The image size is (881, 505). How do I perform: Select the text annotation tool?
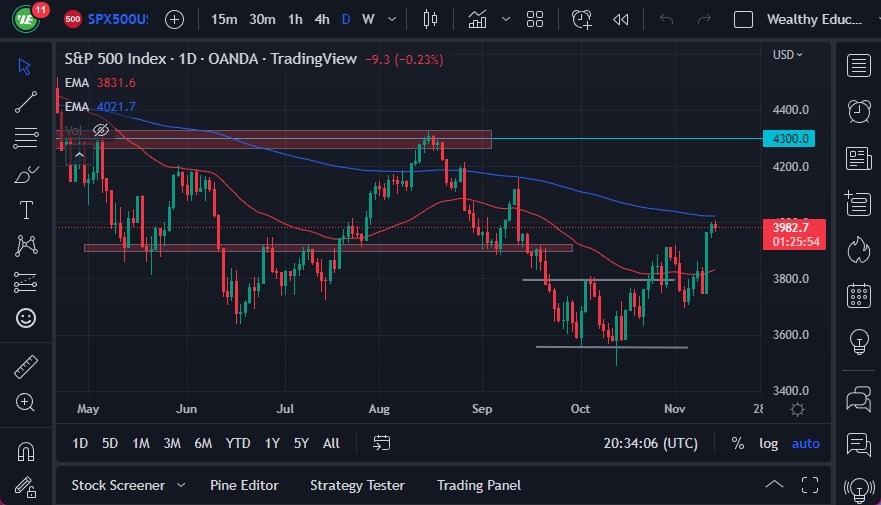pyautogui.click(x=26, y=210)
